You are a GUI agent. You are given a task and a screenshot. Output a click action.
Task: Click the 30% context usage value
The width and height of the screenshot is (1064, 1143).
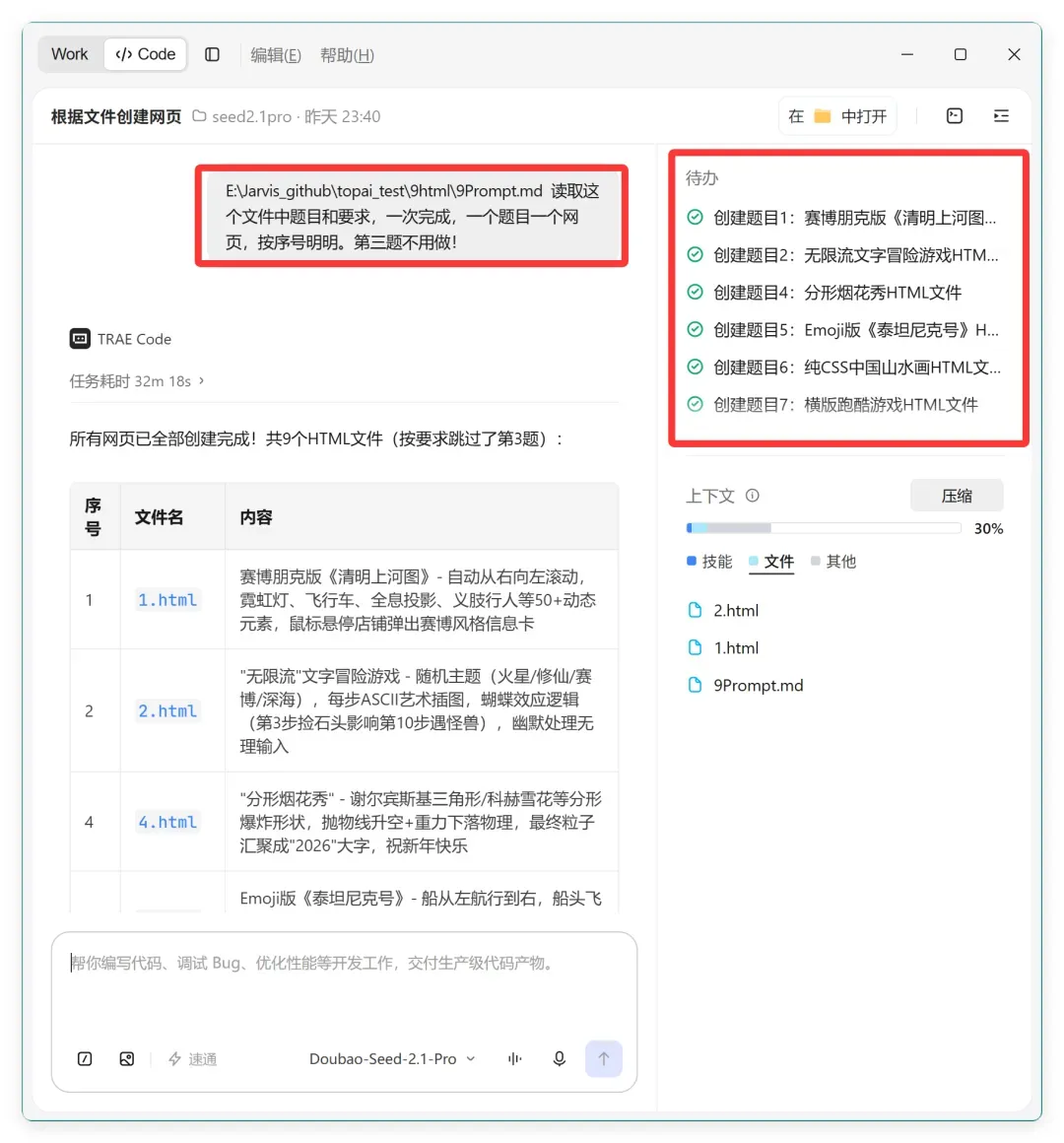(988, 528)
